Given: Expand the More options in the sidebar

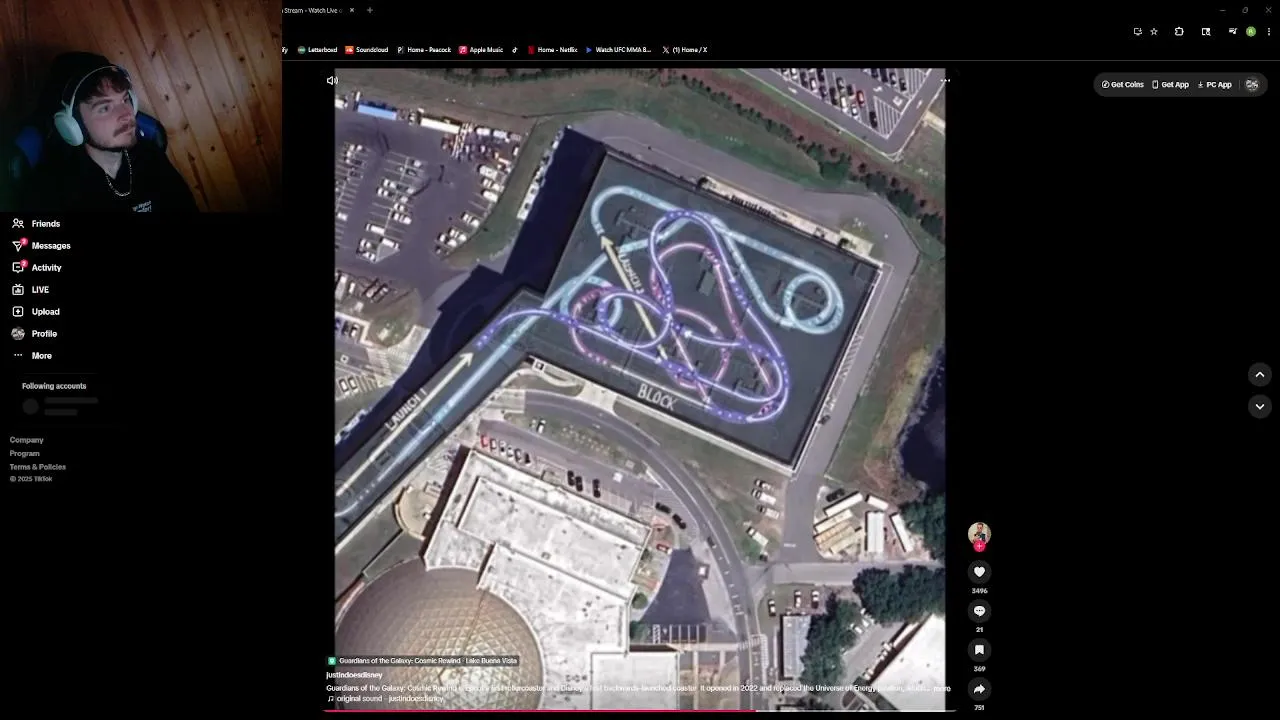Looking at the screenshot, I should tap(32, 356).
